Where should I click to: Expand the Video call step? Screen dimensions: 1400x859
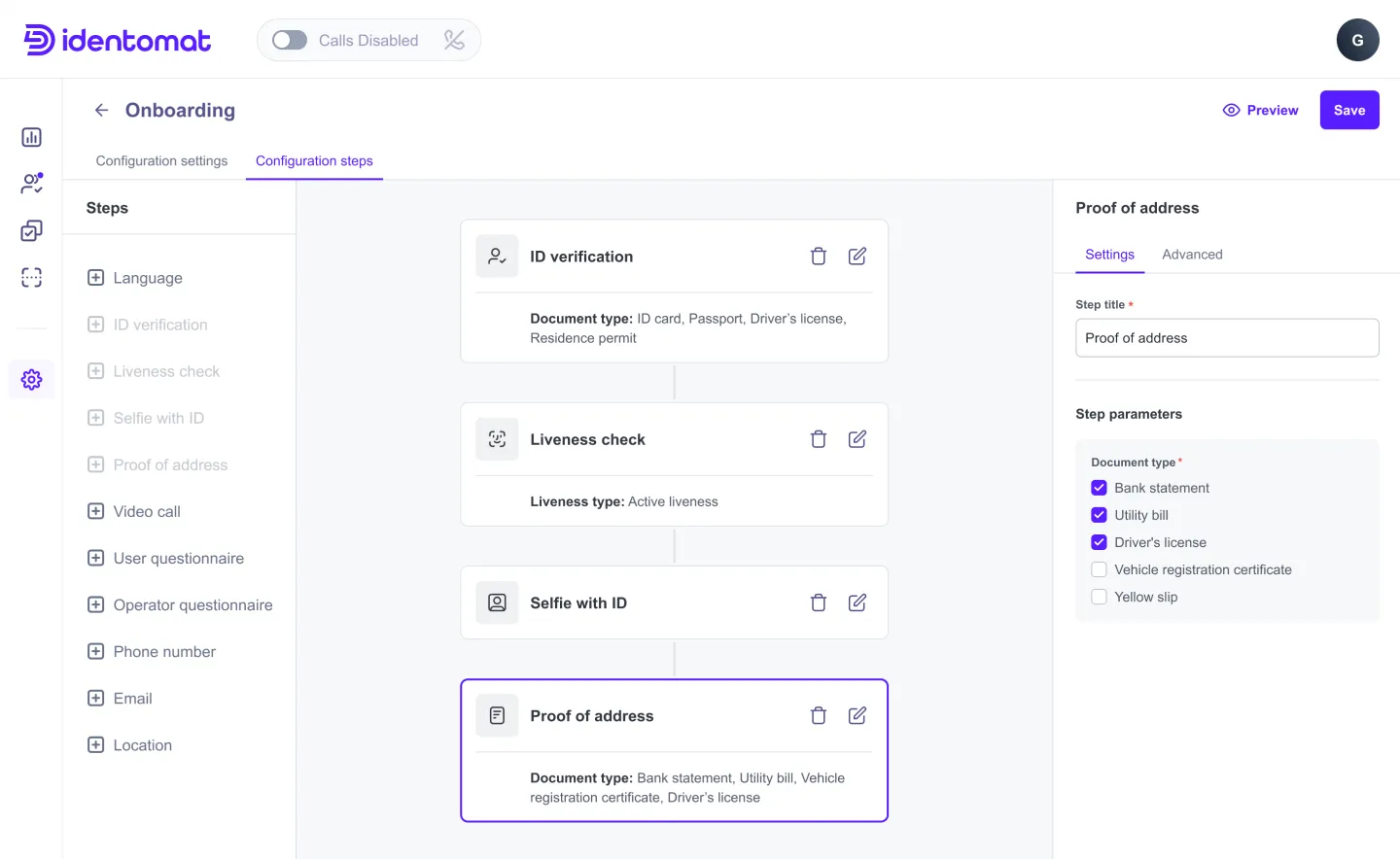point(95,511)
